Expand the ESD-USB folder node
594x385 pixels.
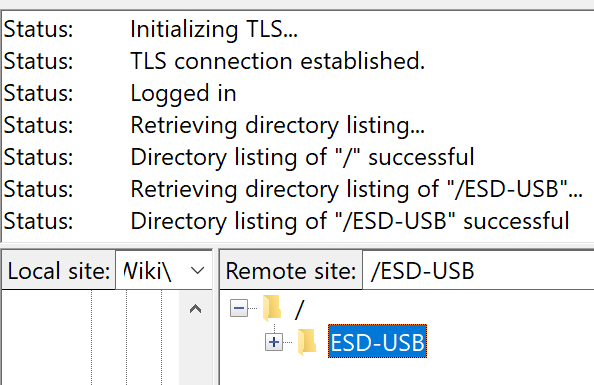[274, 342]
